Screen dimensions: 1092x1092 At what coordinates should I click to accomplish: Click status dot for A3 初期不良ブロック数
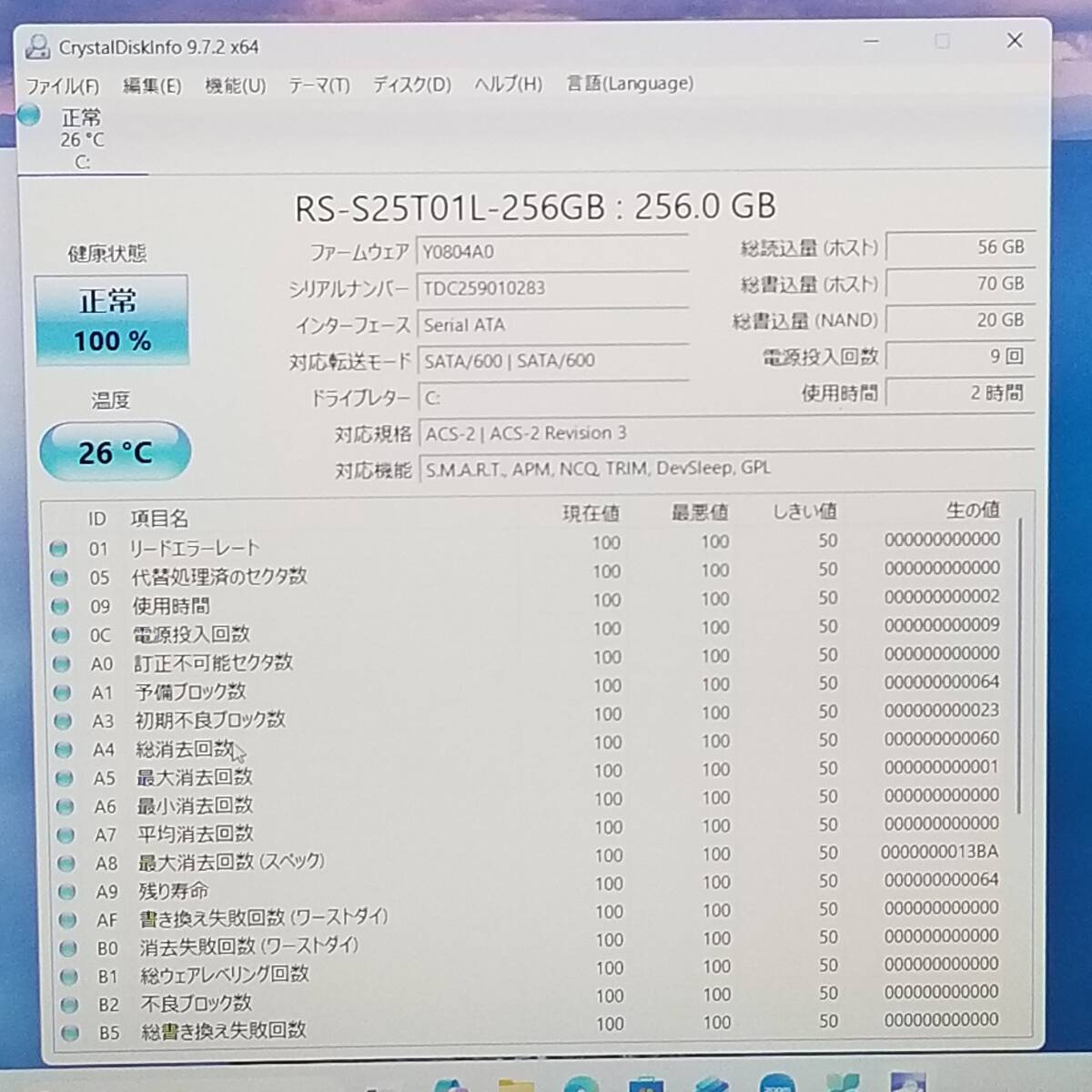point(63,721)
